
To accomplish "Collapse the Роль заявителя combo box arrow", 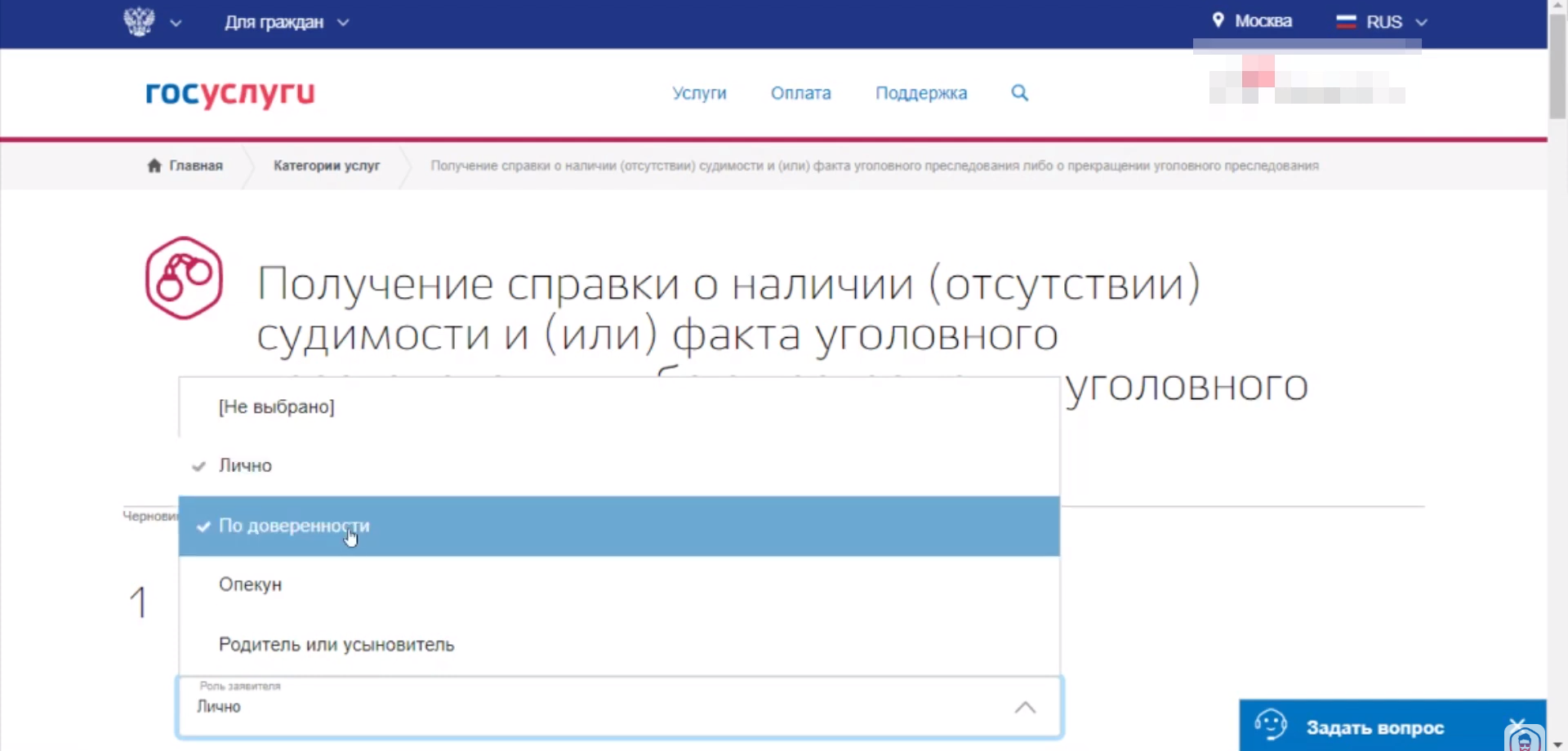I will tap(1025, 707).
